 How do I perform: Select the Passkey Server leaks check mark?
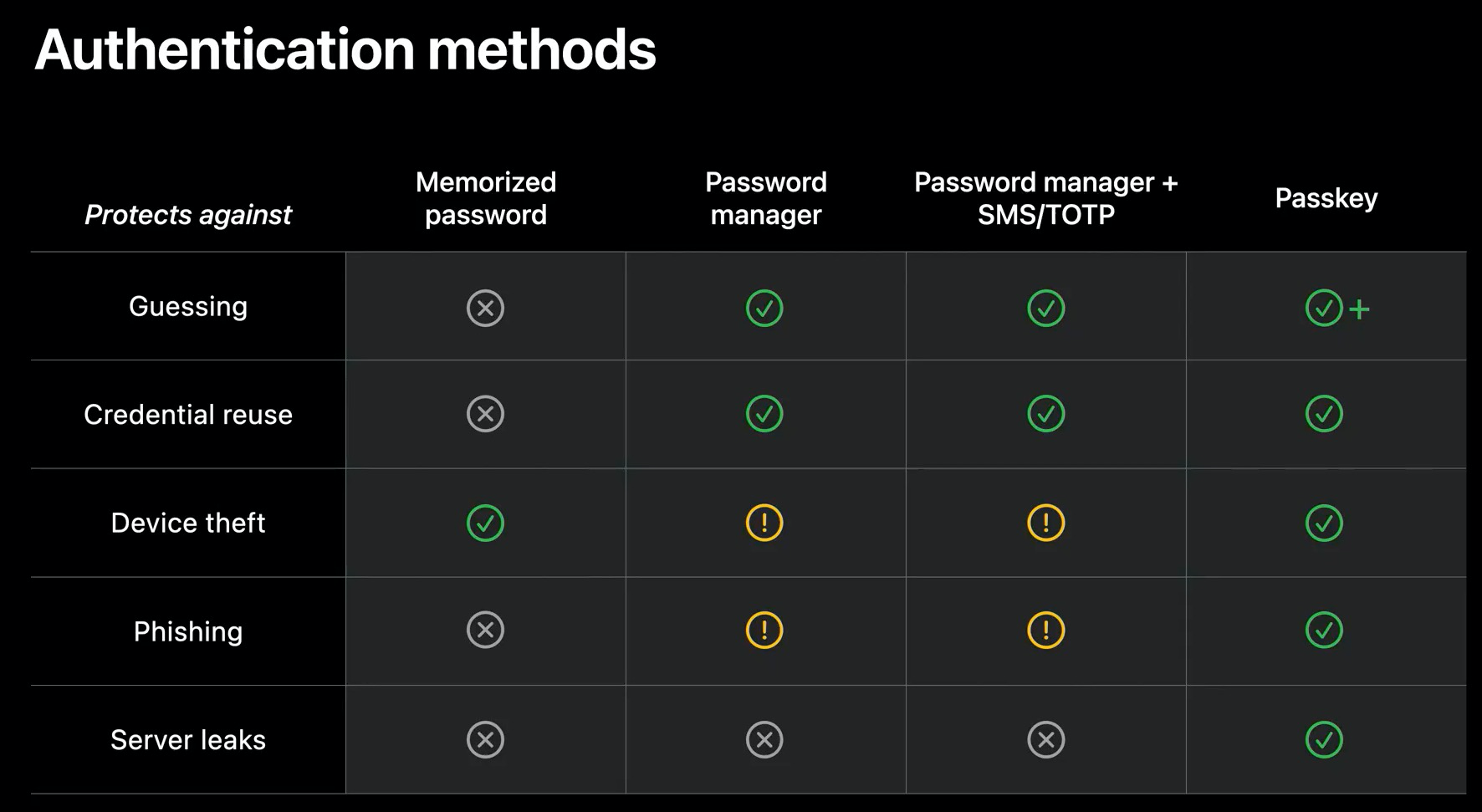point(1324,739)
